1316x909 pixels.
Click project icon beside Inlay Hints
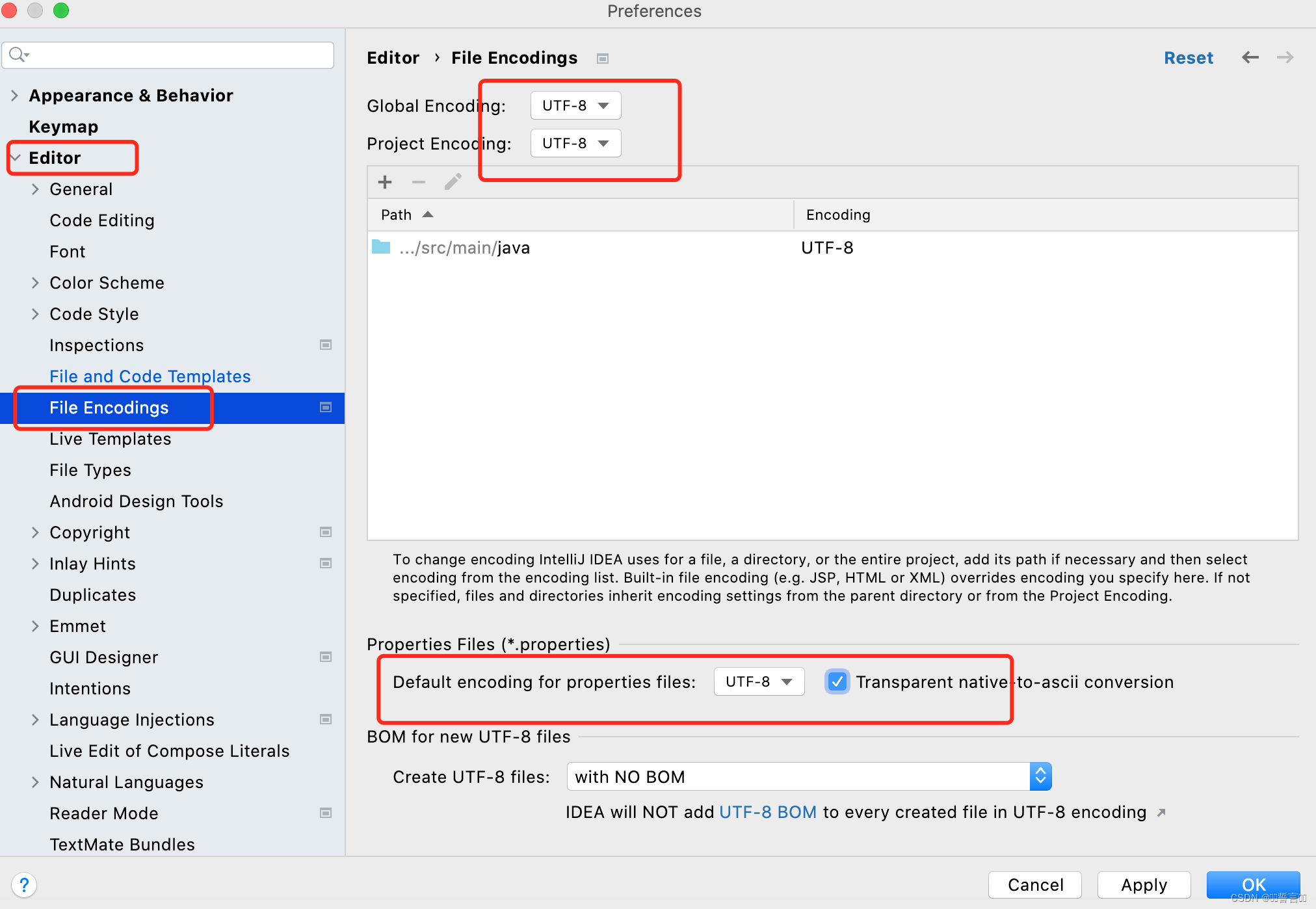pyautogui.click(x=326, y=563)
